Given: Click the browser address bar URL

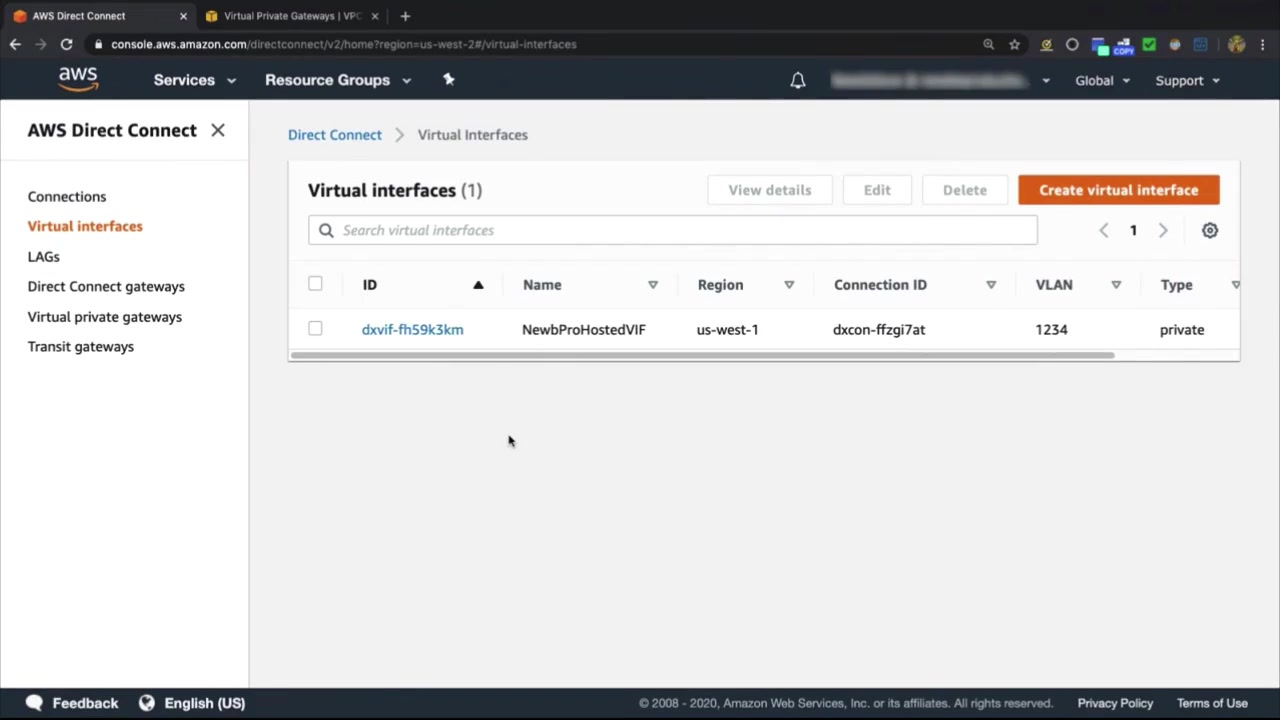Looking at the screenshot, I should 343,44.
